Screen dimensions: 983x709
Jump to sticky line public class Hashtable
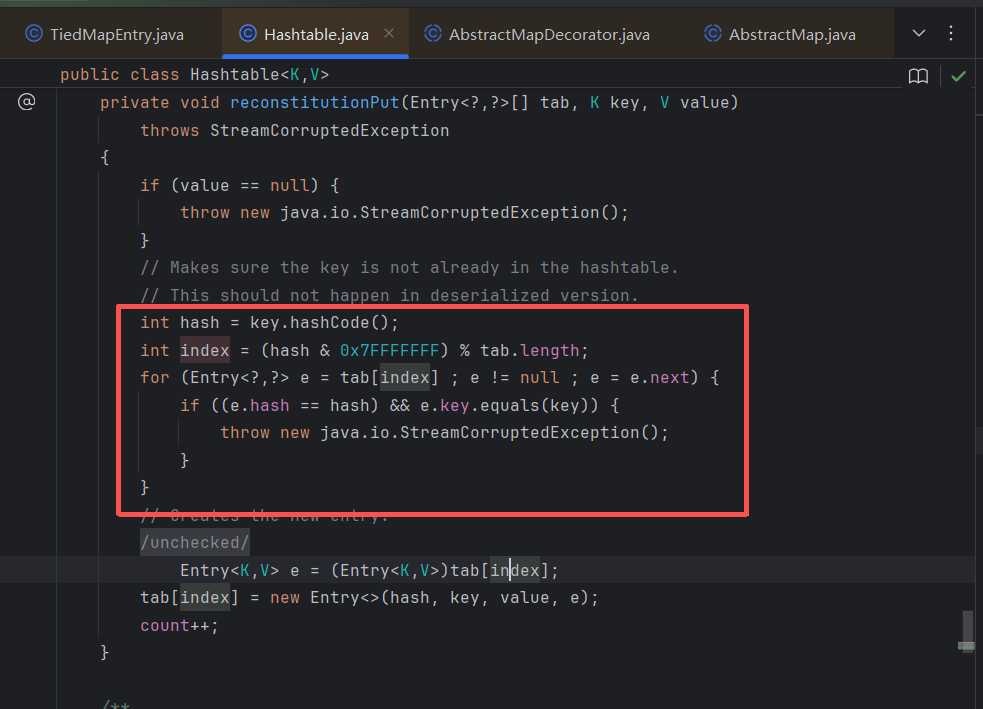[194, 75]
